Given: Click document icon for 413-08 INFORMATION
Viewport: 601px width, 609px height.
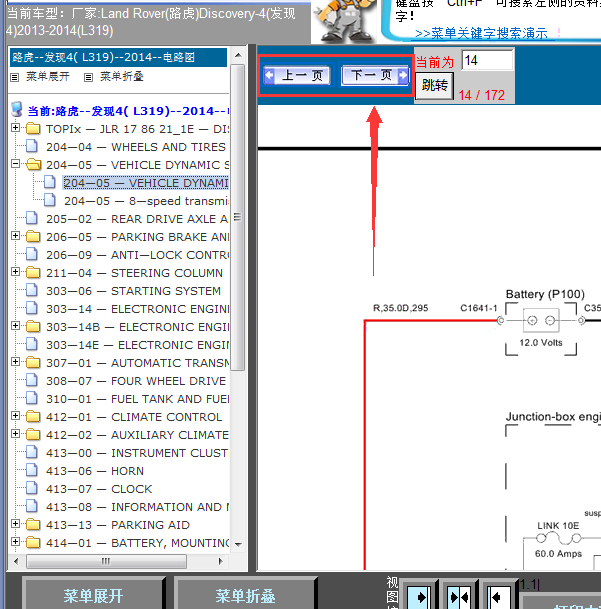Looking at the screenshot, I should (32, 506).
